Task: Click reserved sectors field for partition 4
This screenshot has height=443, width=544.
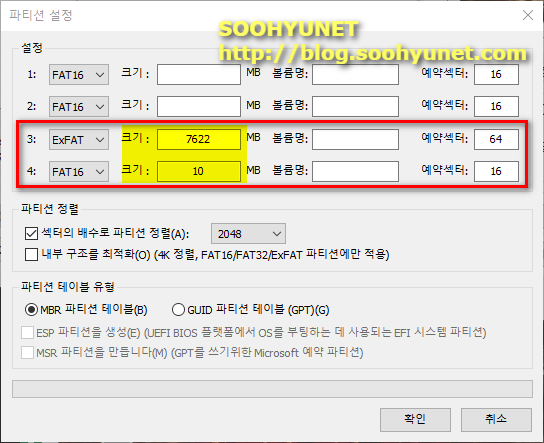Action: (496, 171)
